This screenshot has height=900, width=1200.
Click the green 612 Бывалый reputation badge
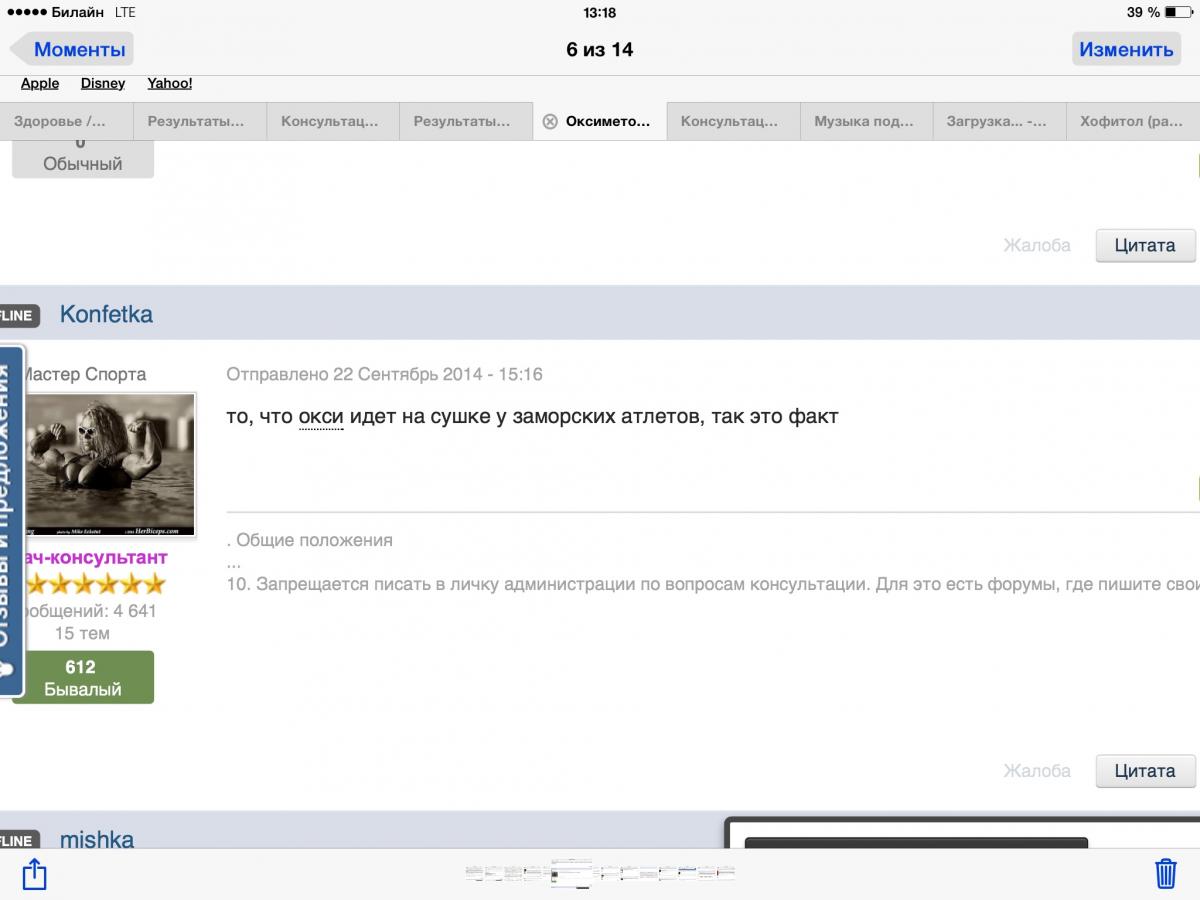pos(82,678)
